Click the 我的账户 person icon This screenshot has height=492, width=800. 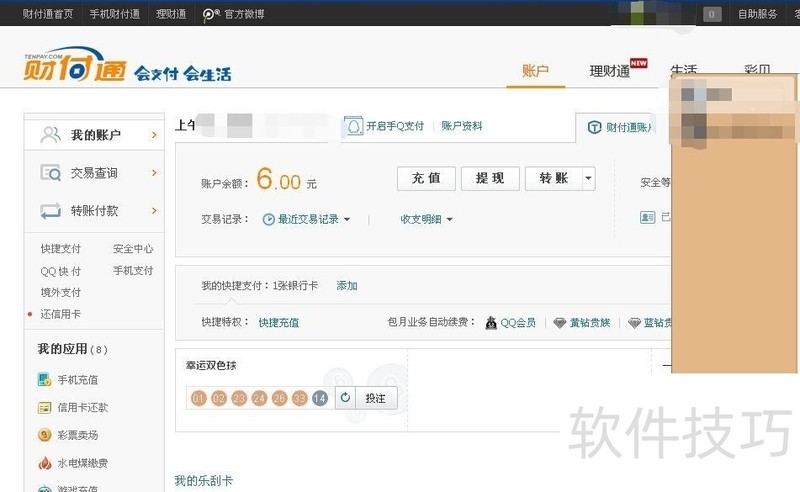coord(51,135)
